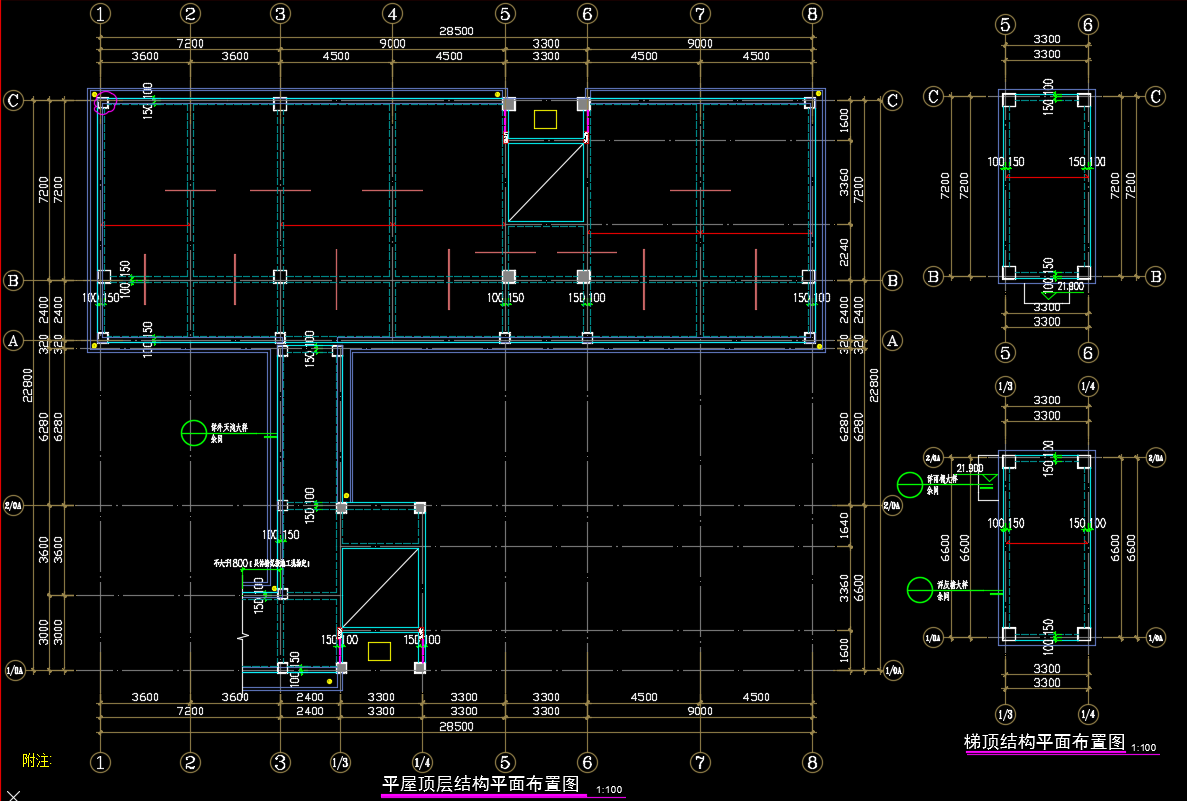
Task: Select top axis bubble 1 of main plan
Action: pyautogui.click(x=100, y=14)
